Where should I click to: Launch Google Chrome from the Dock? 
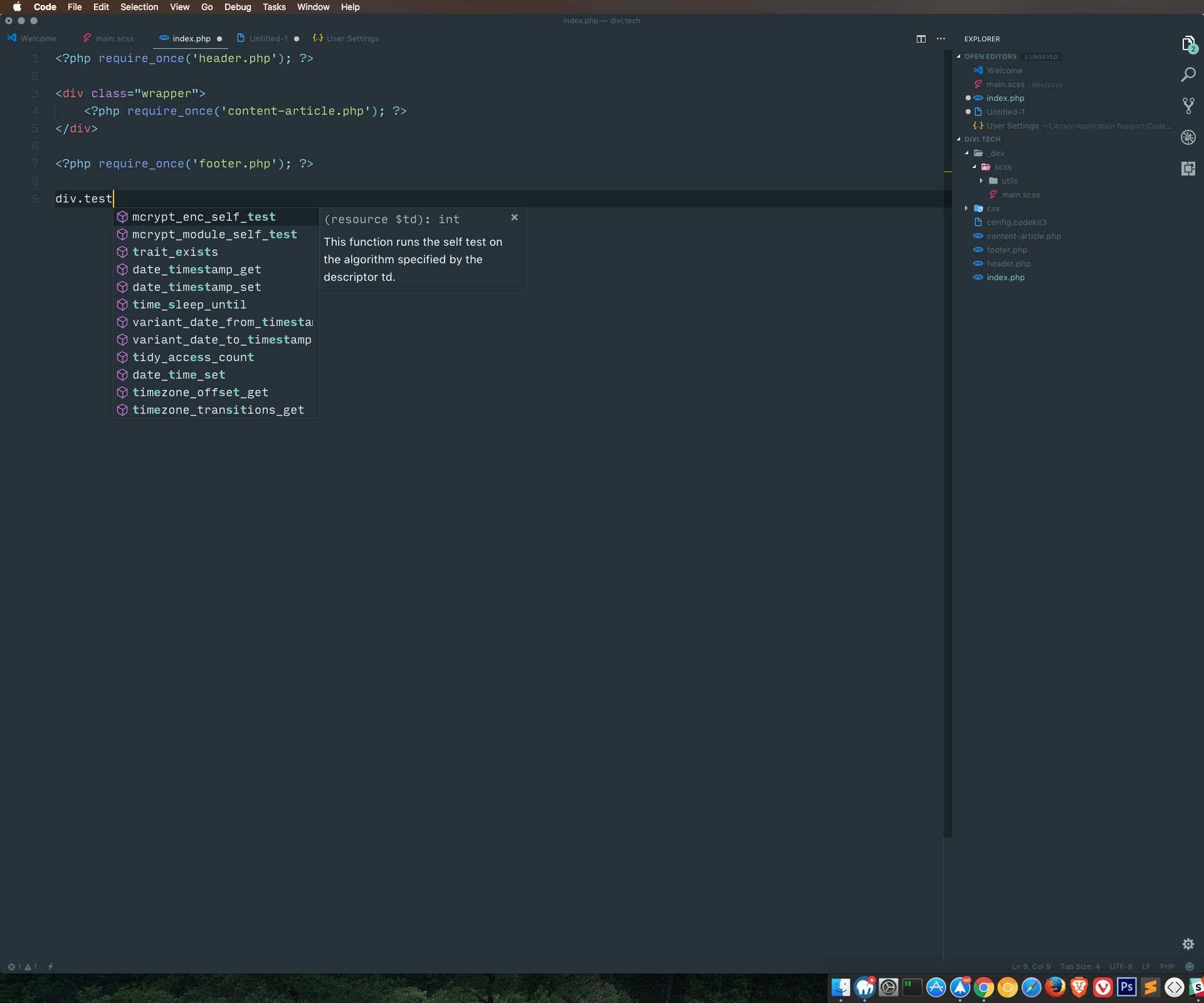coord(984,988)
